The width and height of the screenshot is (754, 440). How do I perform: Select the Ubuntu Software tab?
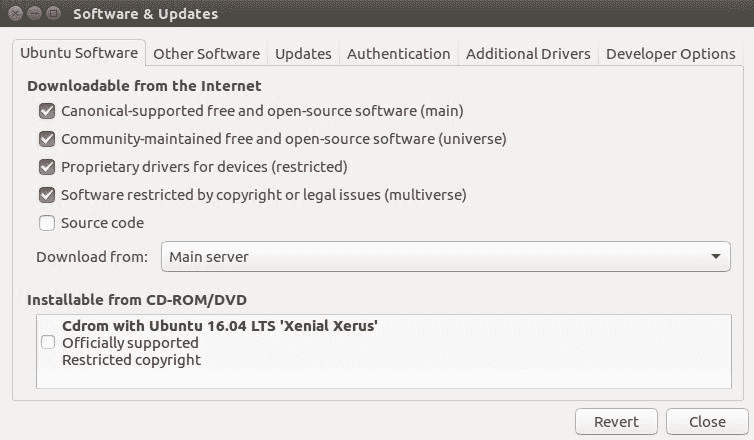coord(79,54)
